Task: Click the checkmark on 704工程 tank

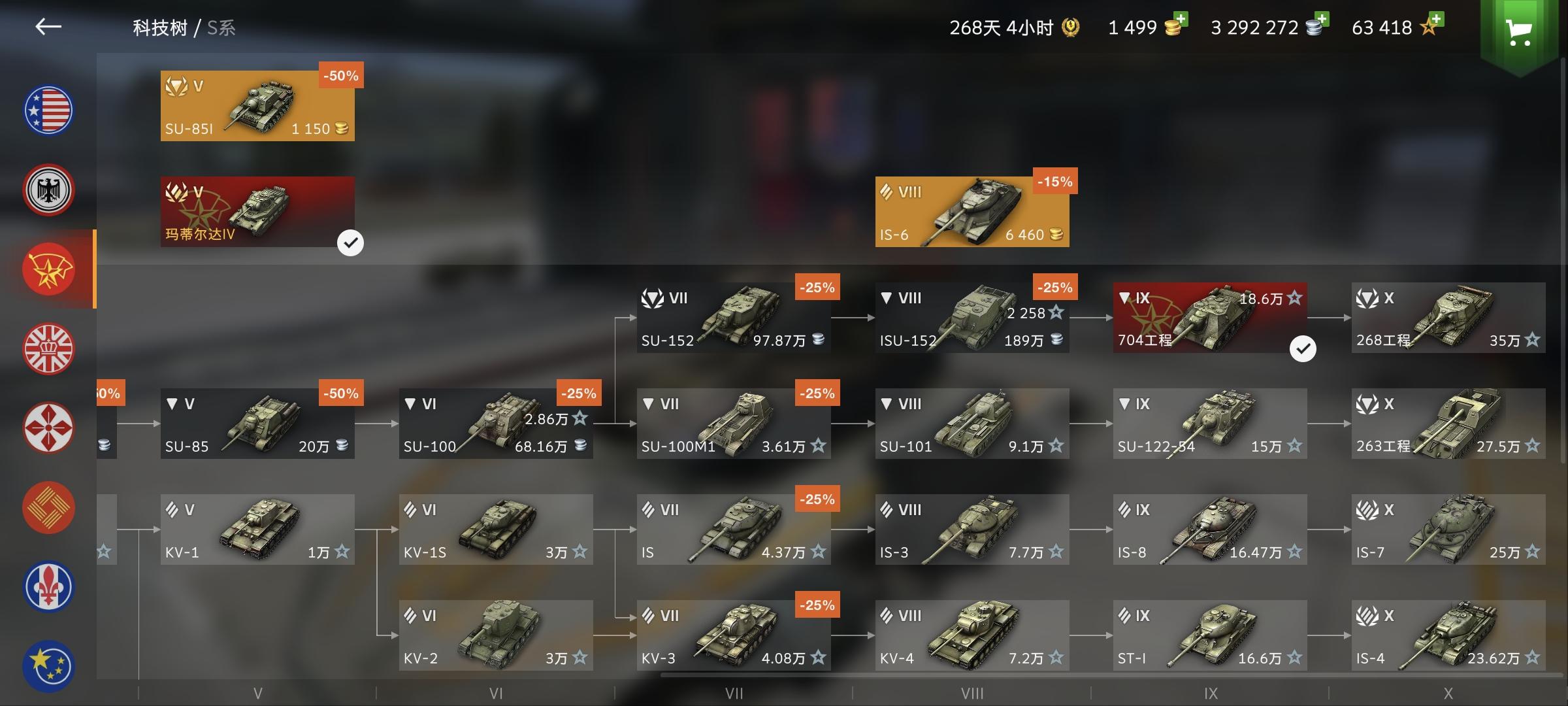Action: (x=1303, y=349)
